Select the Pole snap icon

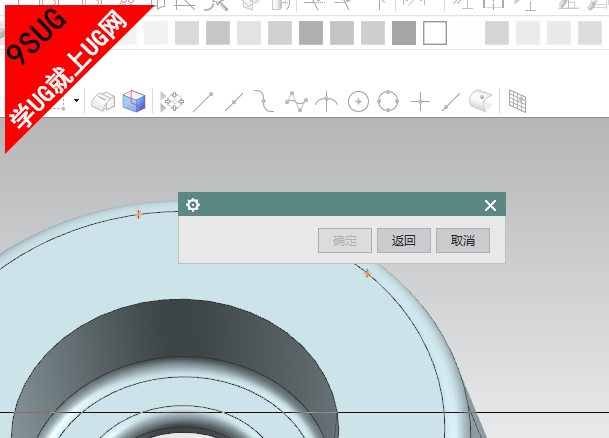[x=296, y=101]
